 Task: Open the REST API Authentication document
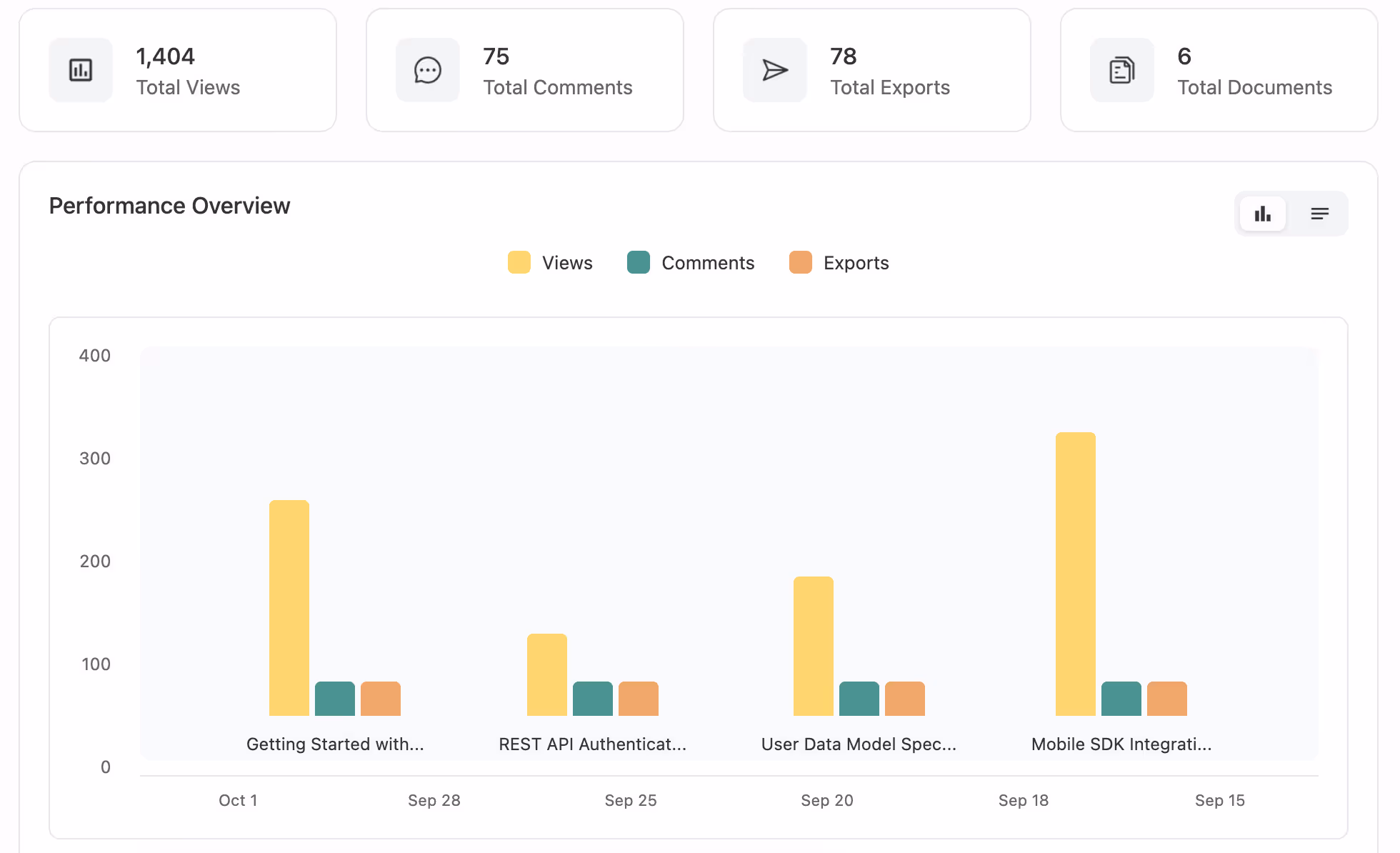click(593, 744)
